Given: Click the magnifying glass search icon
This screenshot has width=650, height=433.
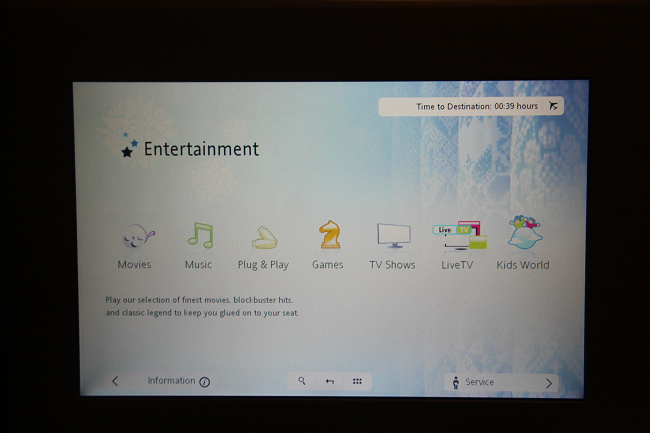Looking at the screenshot, I should pyautogui.click(x=302, y=381).
